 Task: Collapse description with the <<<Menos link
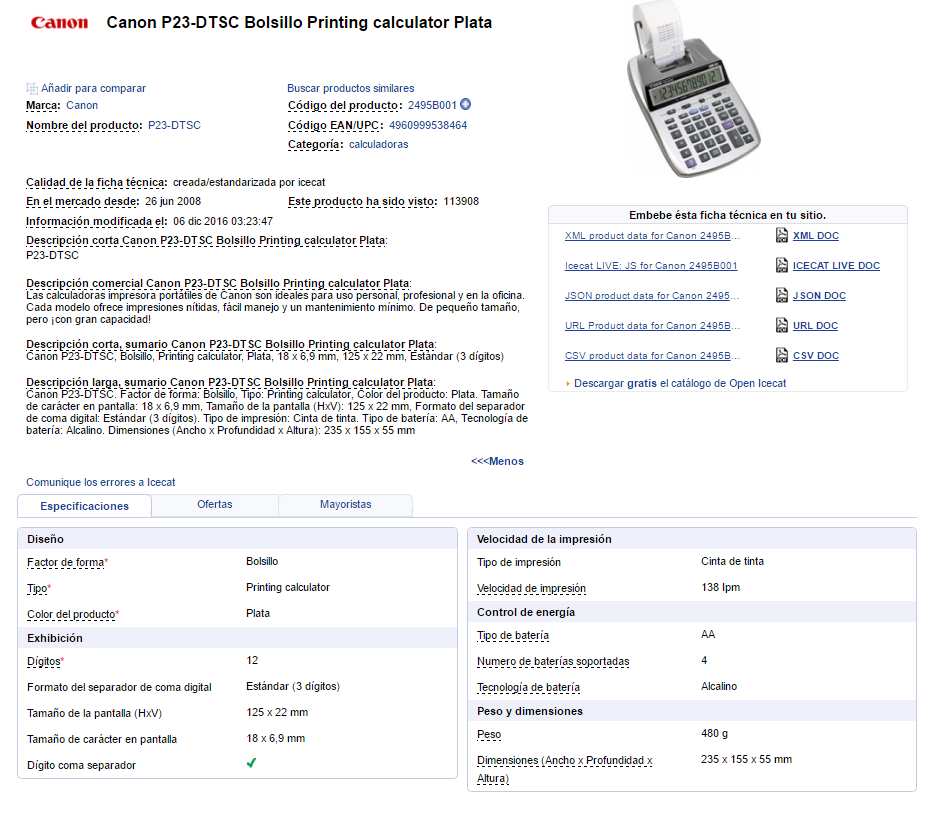[497, 461]
